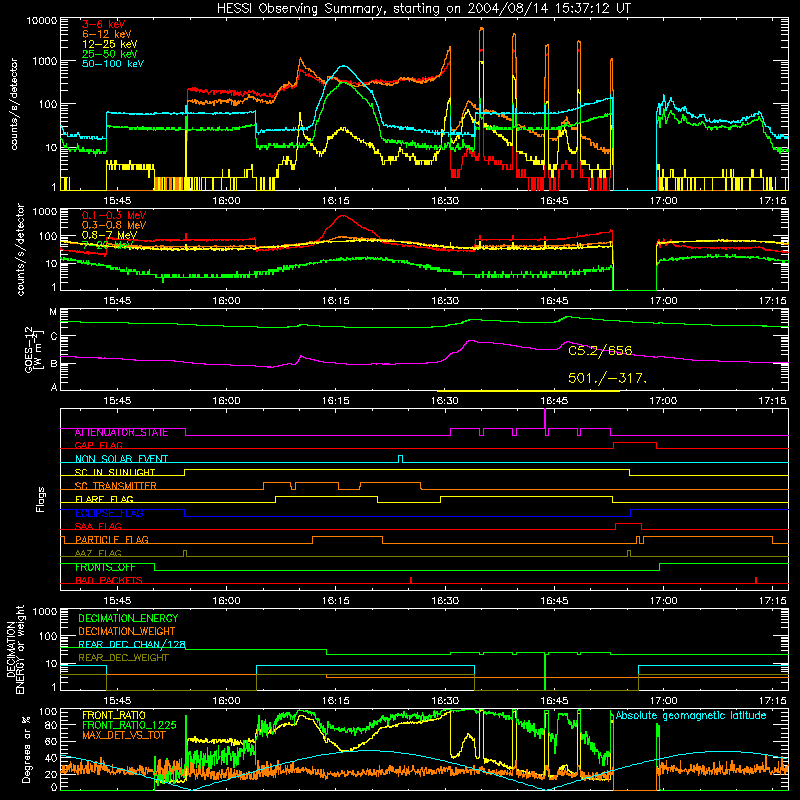
Task: Click the M class tick on GOES axis
Action: tap(53, 312)
